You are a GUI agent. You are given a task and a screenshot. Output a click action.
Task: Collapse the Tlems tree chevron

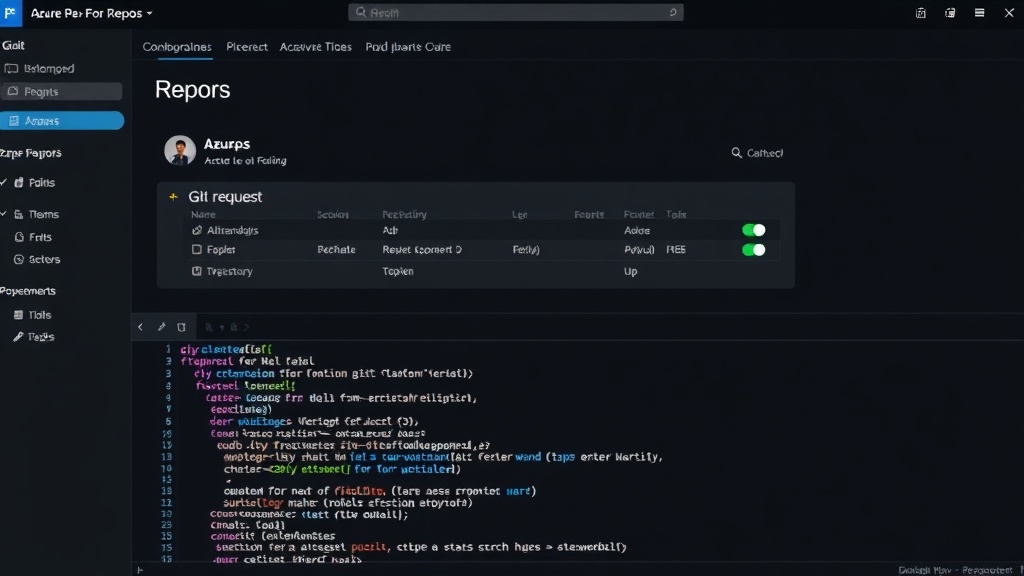tap(4, 214)
